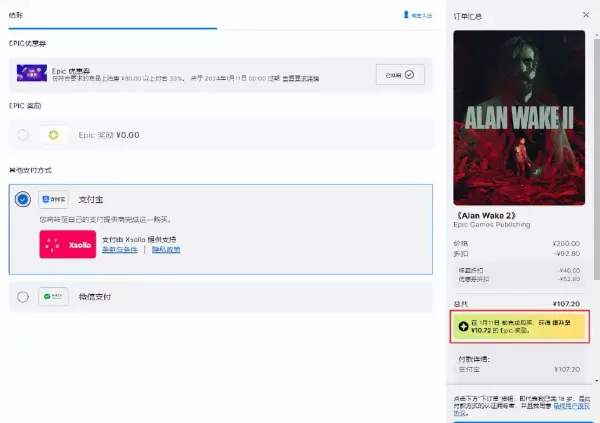This screenshot has width=600, height=423.
Task: Open the coupon requirements details link
Action: 301,78
